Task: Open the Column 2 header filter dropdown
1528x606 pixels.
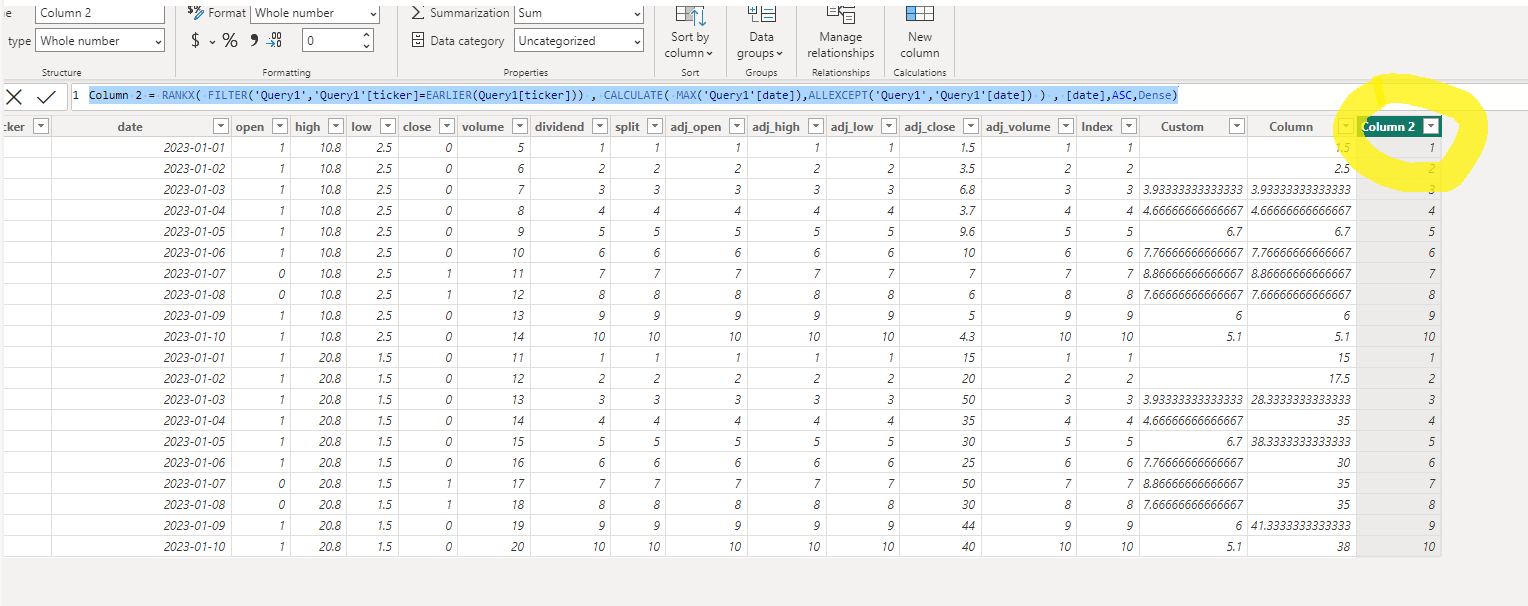Action: pos(1431,126)
